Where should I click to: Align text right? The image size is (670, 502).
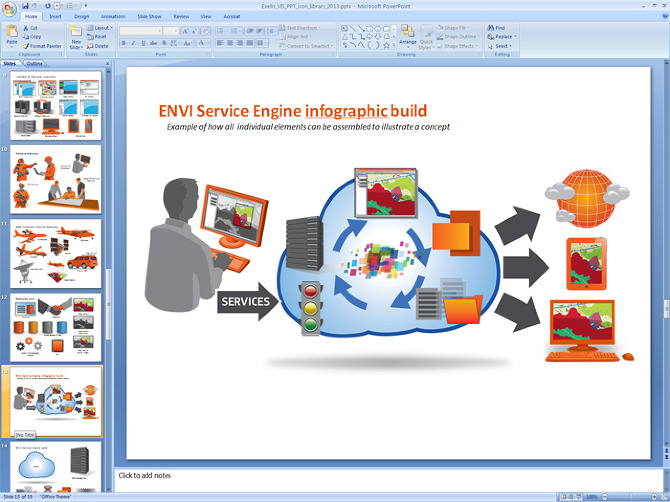(240, 43)
